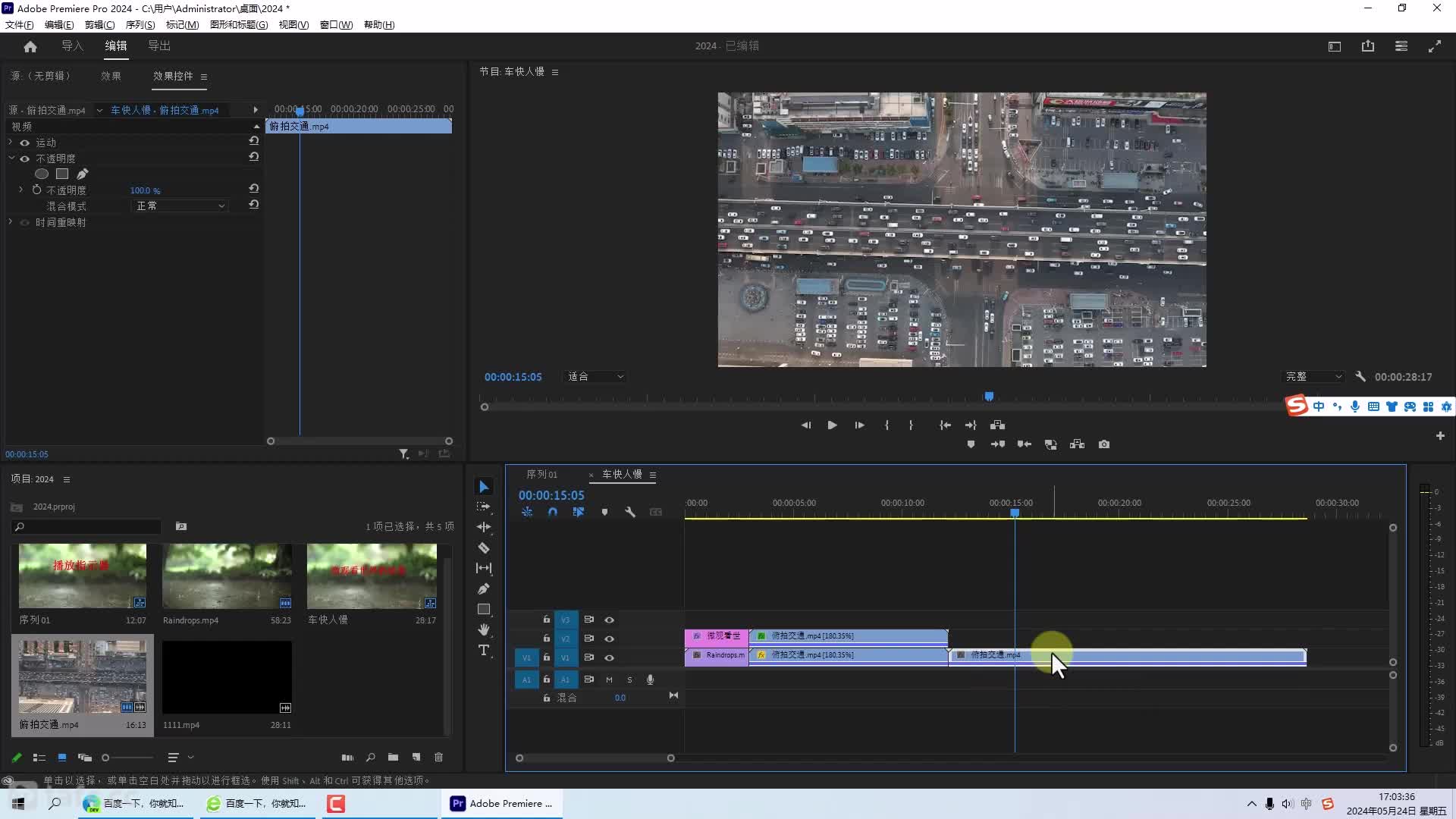This screenshot has height=819, width=1456.
Task: Collapse the Opacity effect section
Action: tap(11, 158)
